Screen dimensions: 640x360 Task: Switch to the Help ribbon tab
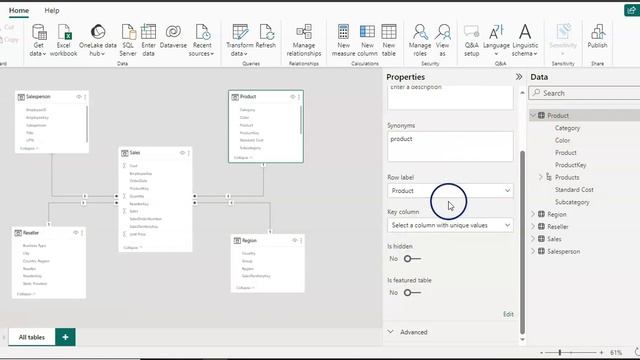[x=52, y=10]
